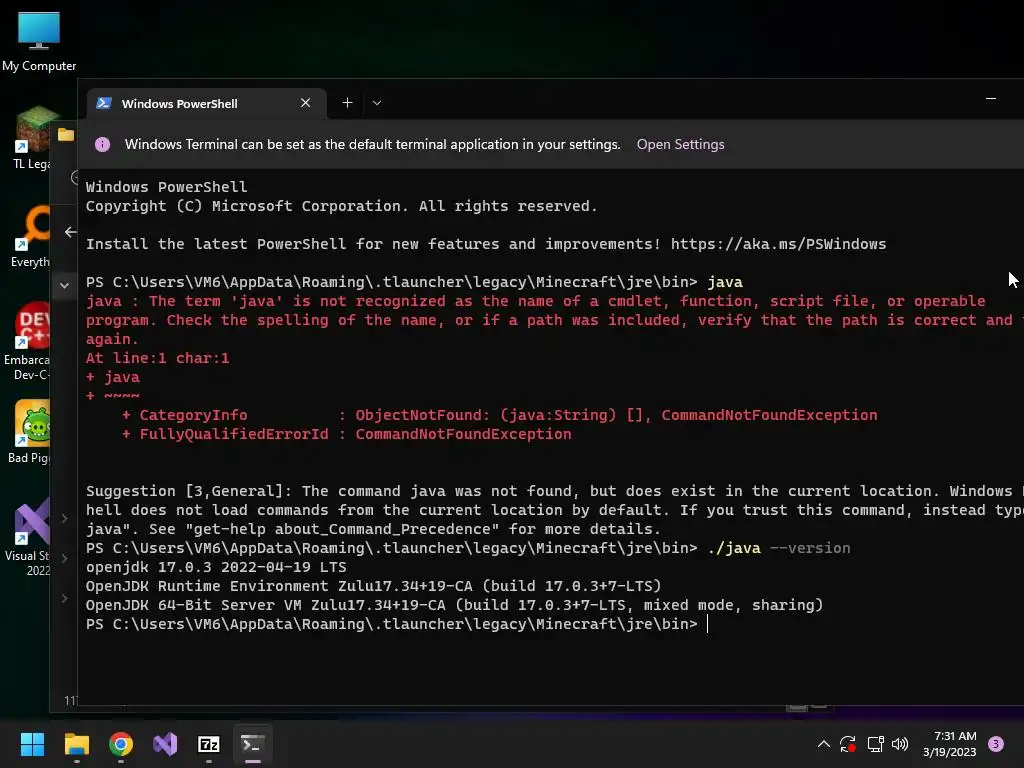The height and width of the screenshot is (768, 1024).
Task: Open Visual Studio from the taskbar
Action: coord(165,744)
